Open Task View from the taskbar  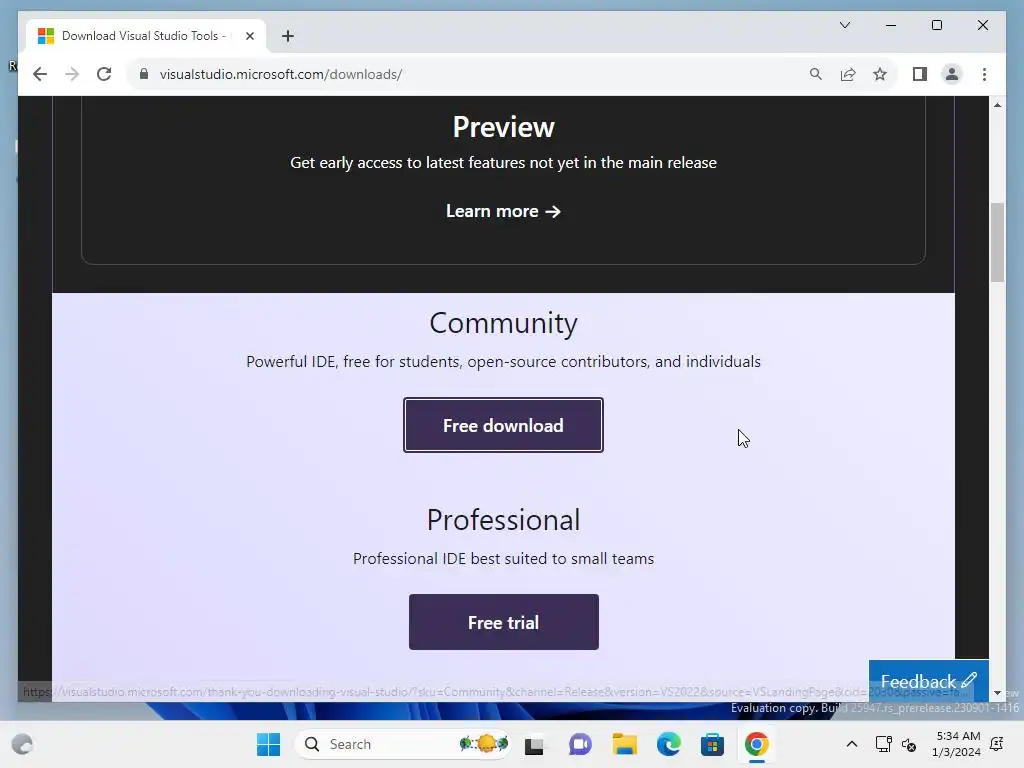pyautogui.click(x=534, y=744)
